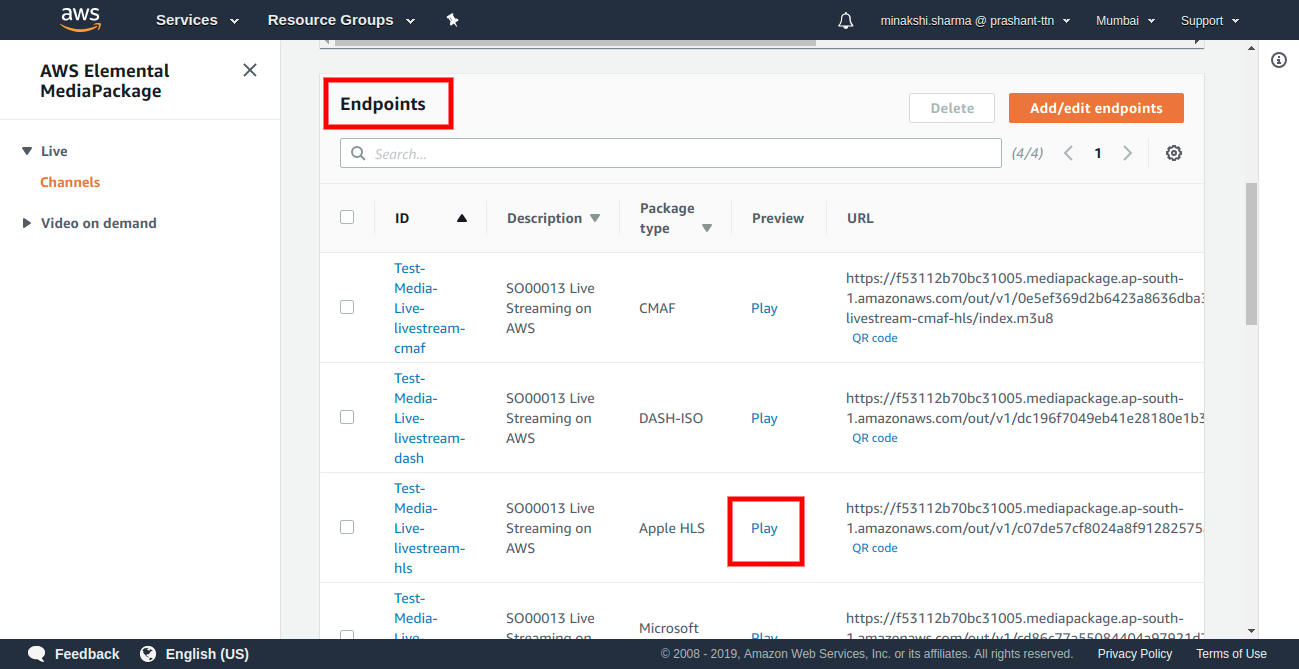Show QR code for DASH-ISO endpoint
1299x669 pixels.
tap(875, 438)
